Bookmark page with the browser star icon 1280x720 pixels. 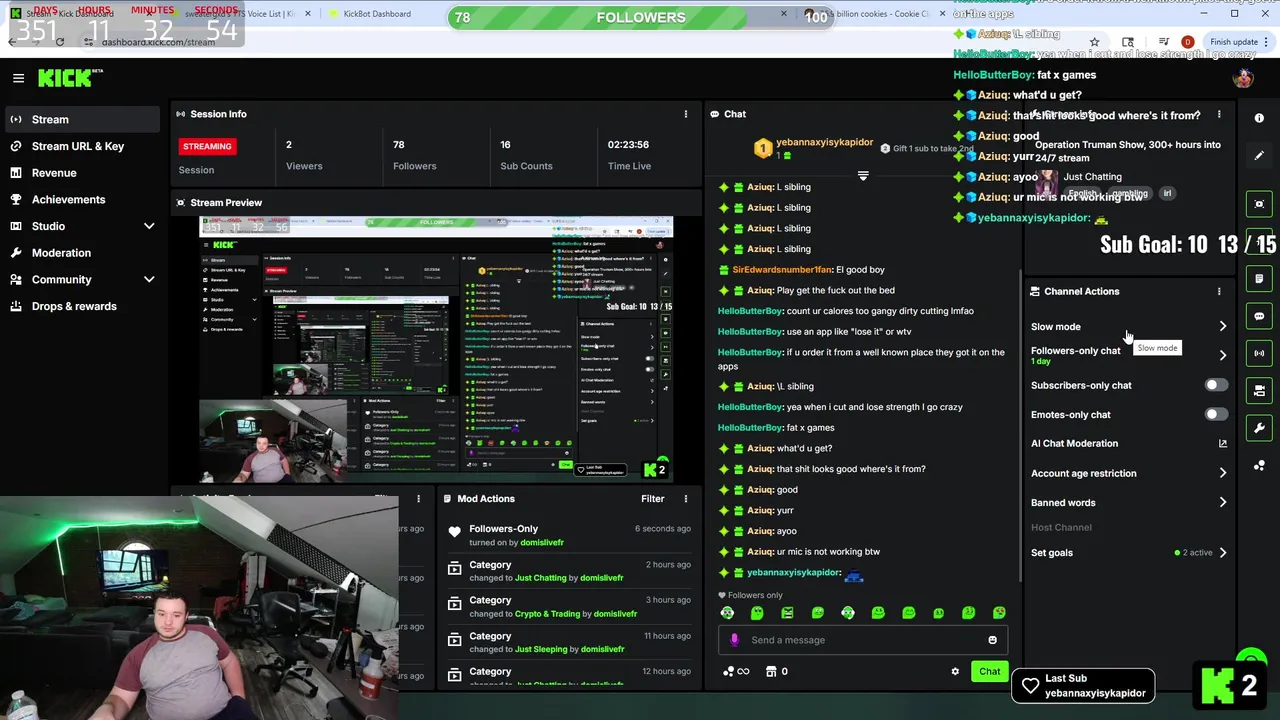(1094, 42)
